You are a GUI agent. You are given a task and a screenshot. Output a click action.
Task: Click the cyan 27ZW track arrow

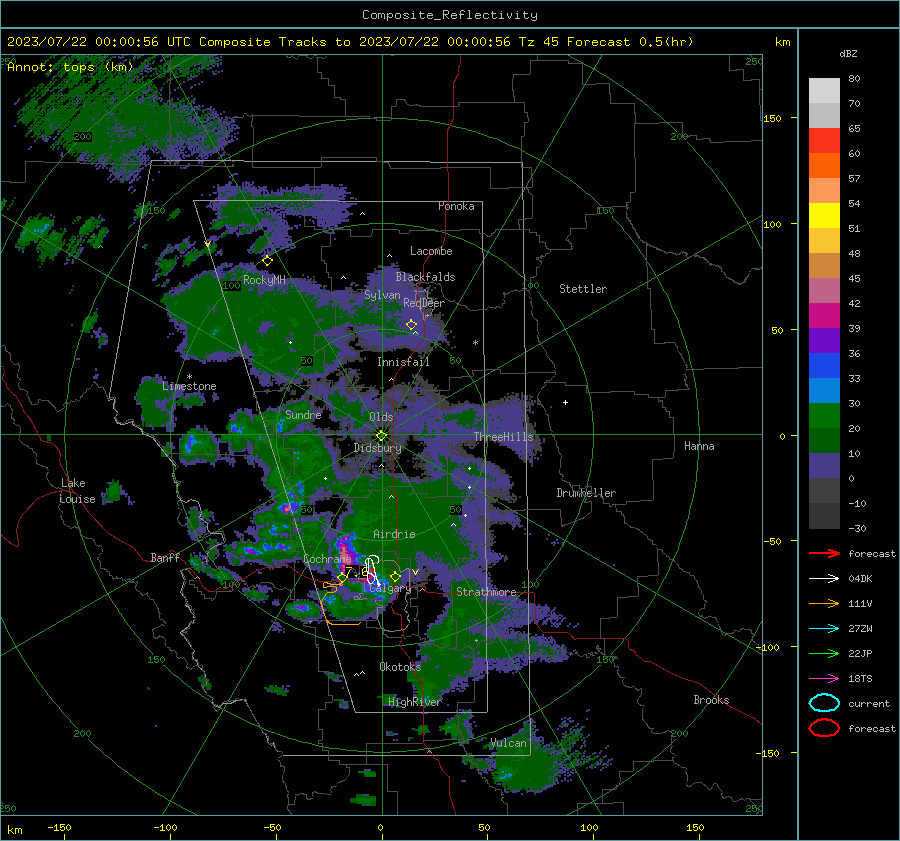pos(824,629)
